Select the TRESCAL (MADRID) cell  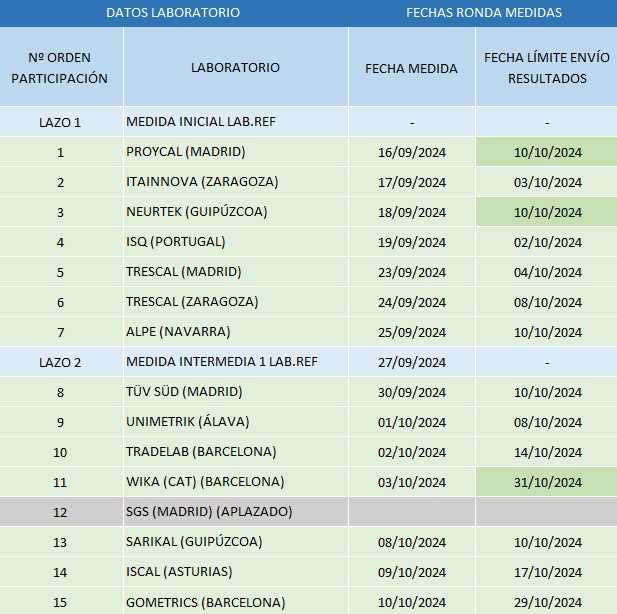[x=236, y=272]
